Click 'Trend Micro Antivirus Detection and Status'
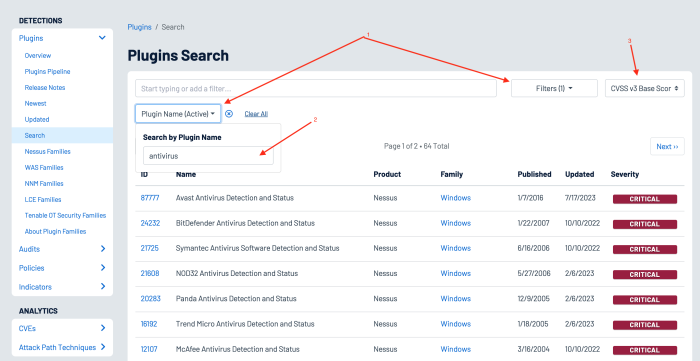Image resolution: width=700 pixels, height=361 pixels. pos(245,324)
